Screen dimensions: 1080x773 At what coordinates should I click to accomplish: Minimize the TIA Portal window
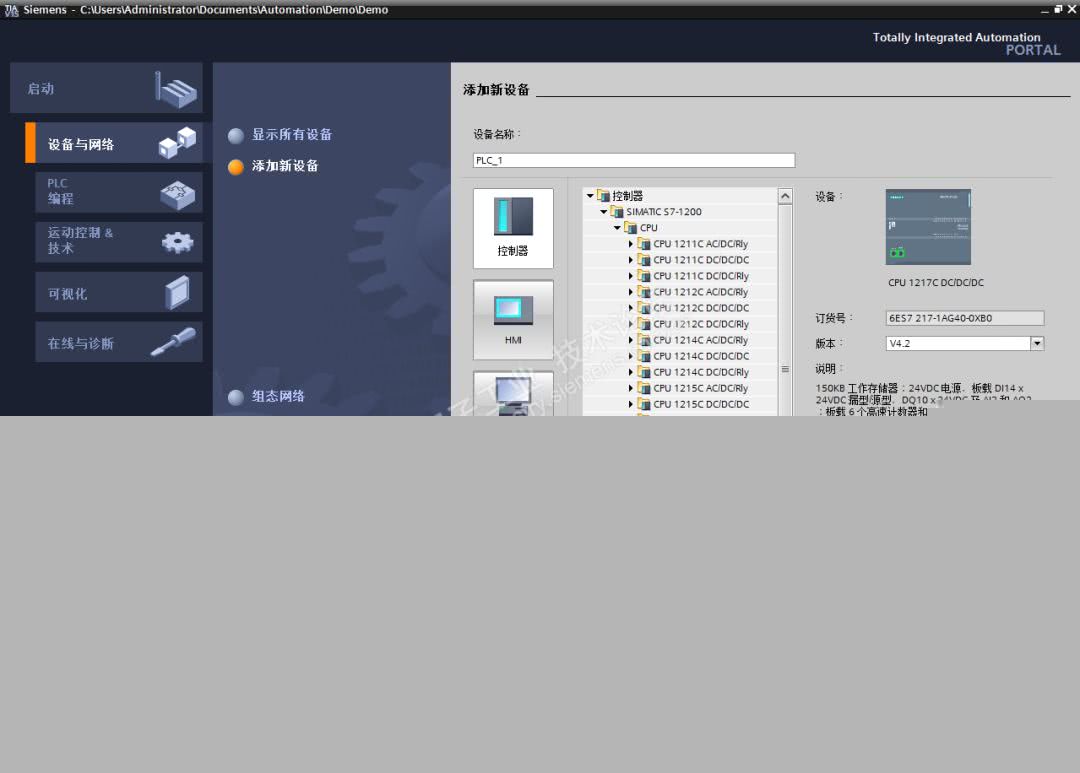tap(1045, 10)
